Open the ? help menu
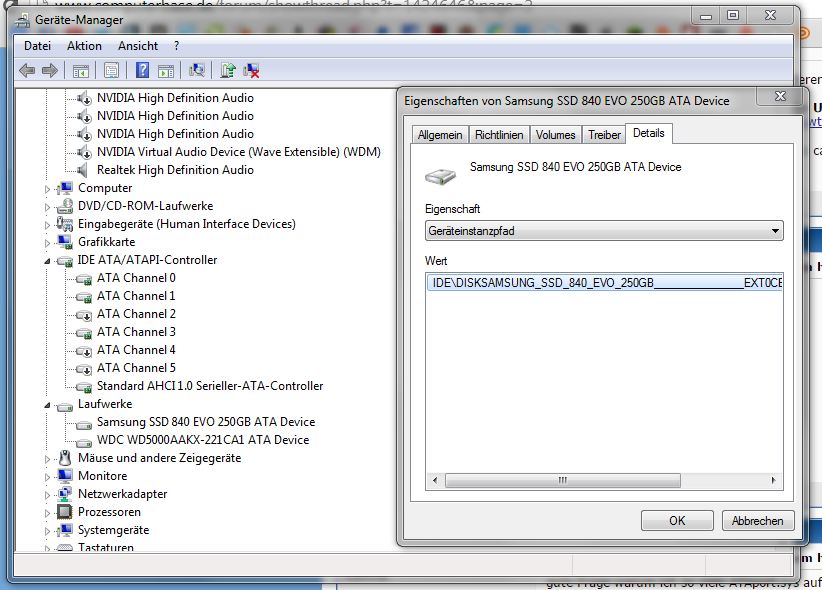Screen dimensions: 822x590 pos(177,46)
